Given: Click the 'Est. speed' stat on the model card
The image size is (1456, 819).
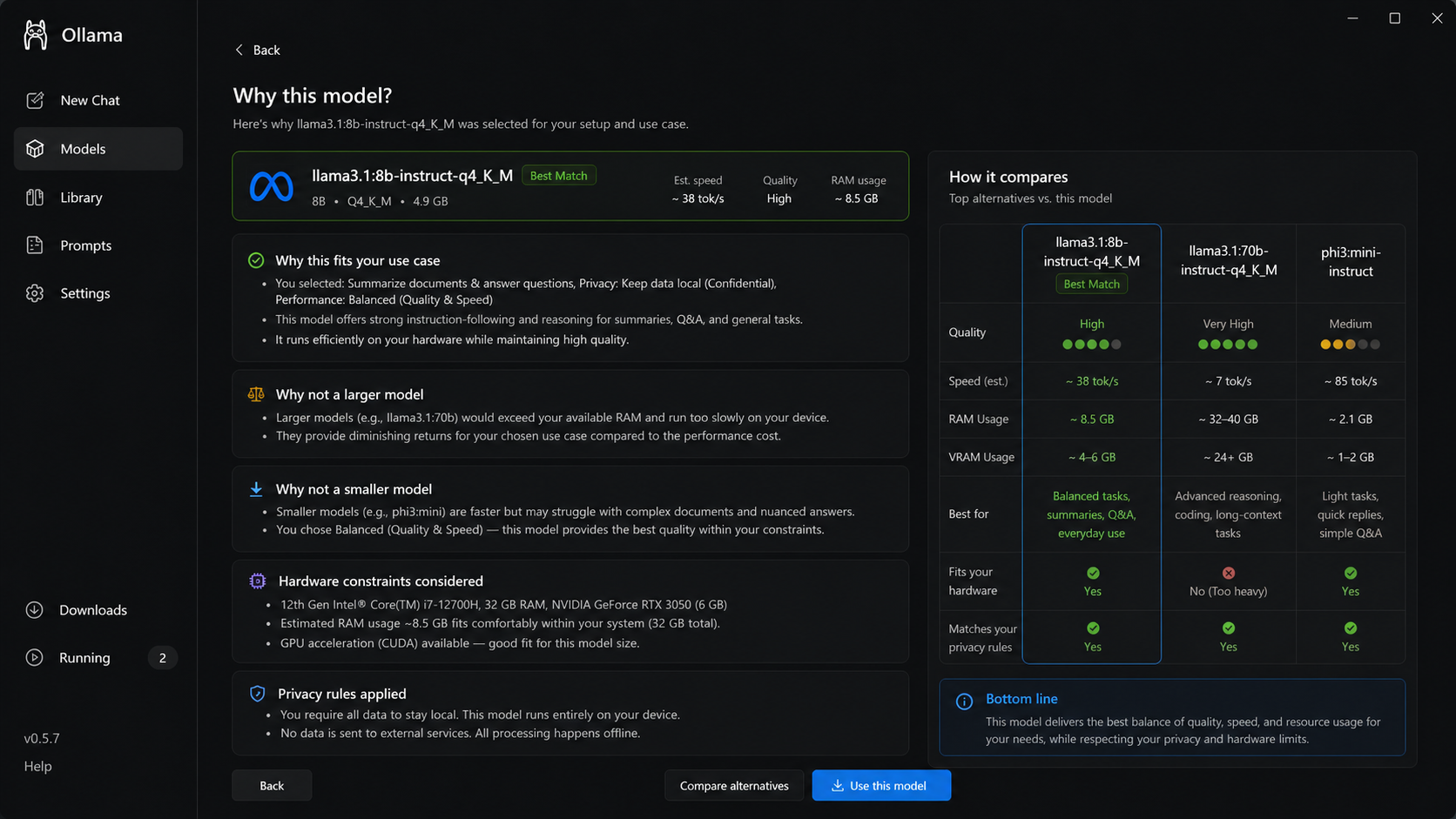Looking at the screenshot, I should pos(698,190).
